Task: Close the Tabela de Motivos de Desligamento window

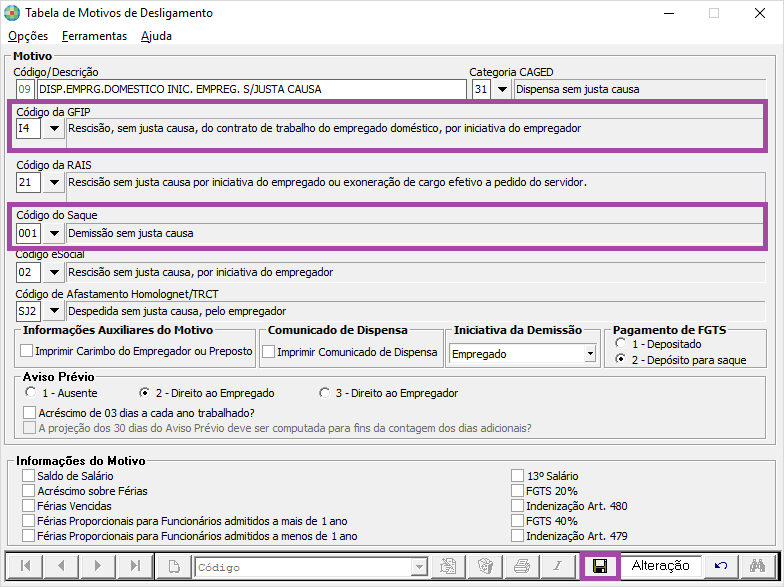Action: click(x=760, y=13)
